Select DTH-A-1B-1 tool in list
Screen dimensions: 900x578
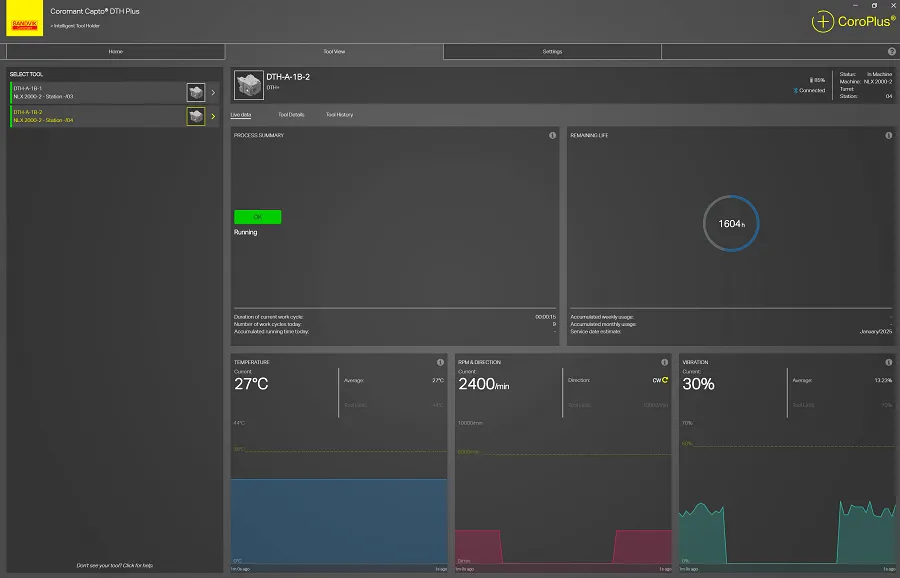pyautogui.click(x=95, y=93)
